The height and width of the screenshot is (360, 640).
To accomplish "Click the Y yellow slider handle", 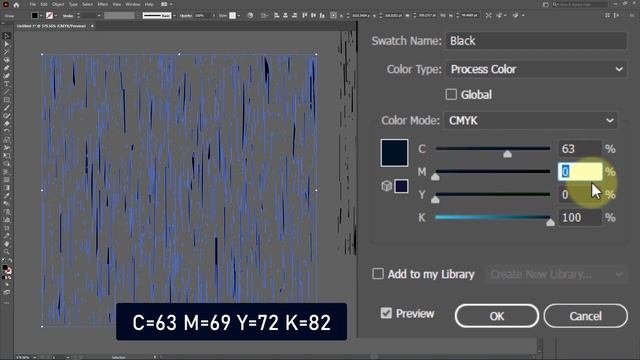I will (x=435, y=200).
